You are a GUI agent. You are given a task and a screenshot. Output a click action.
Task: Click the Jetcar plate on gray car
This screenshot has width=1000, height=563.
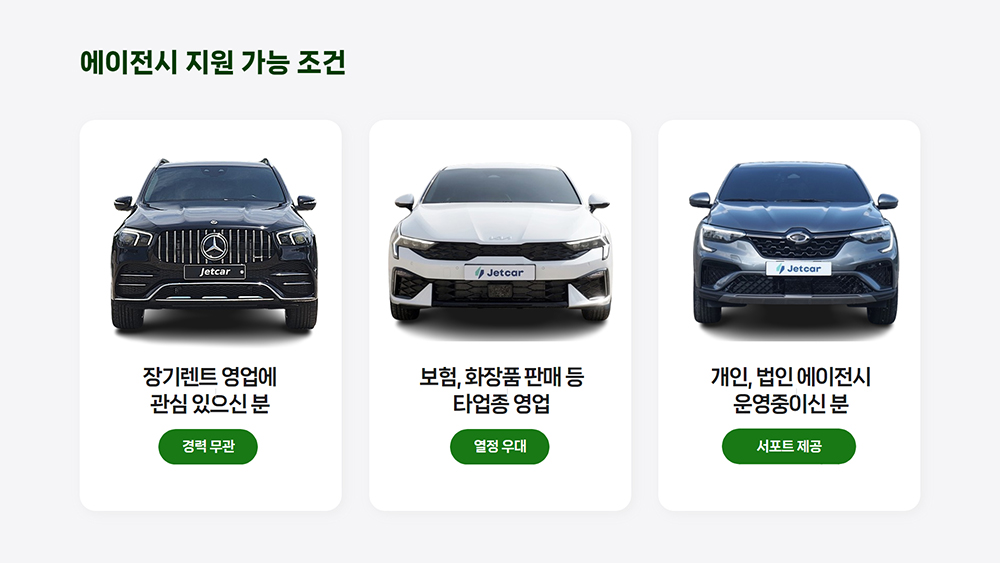coord(798,268)
